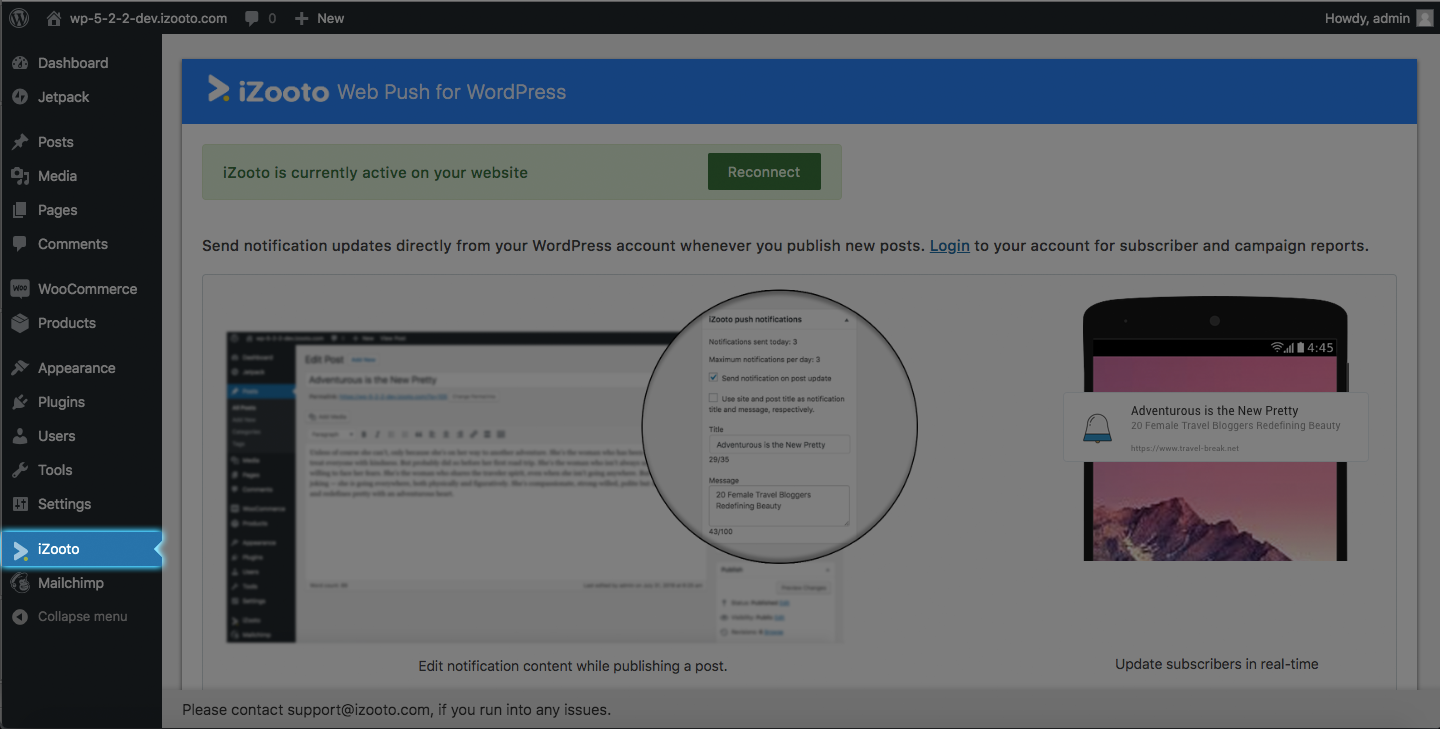Collapse the sidebar menu
Screen dimensions: 1440x729
click(x=70, y=617)
